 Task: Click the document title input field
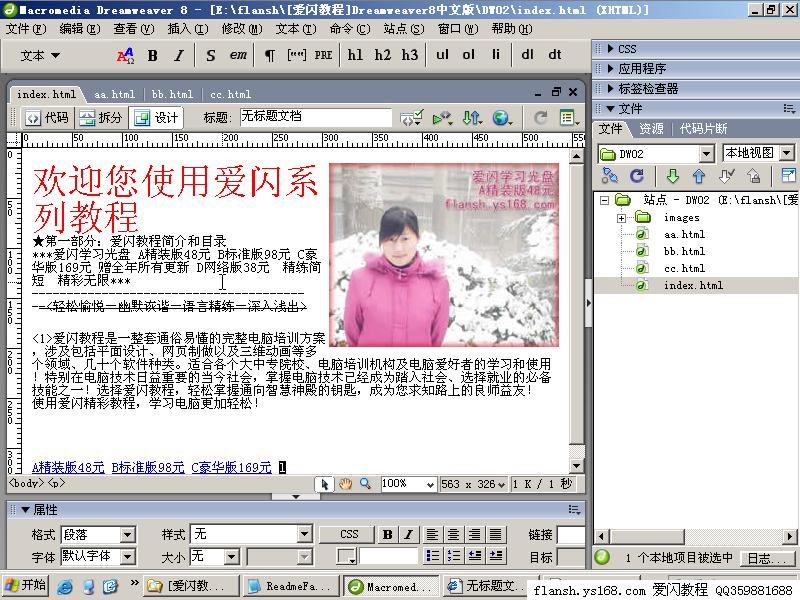coord(315,117)
